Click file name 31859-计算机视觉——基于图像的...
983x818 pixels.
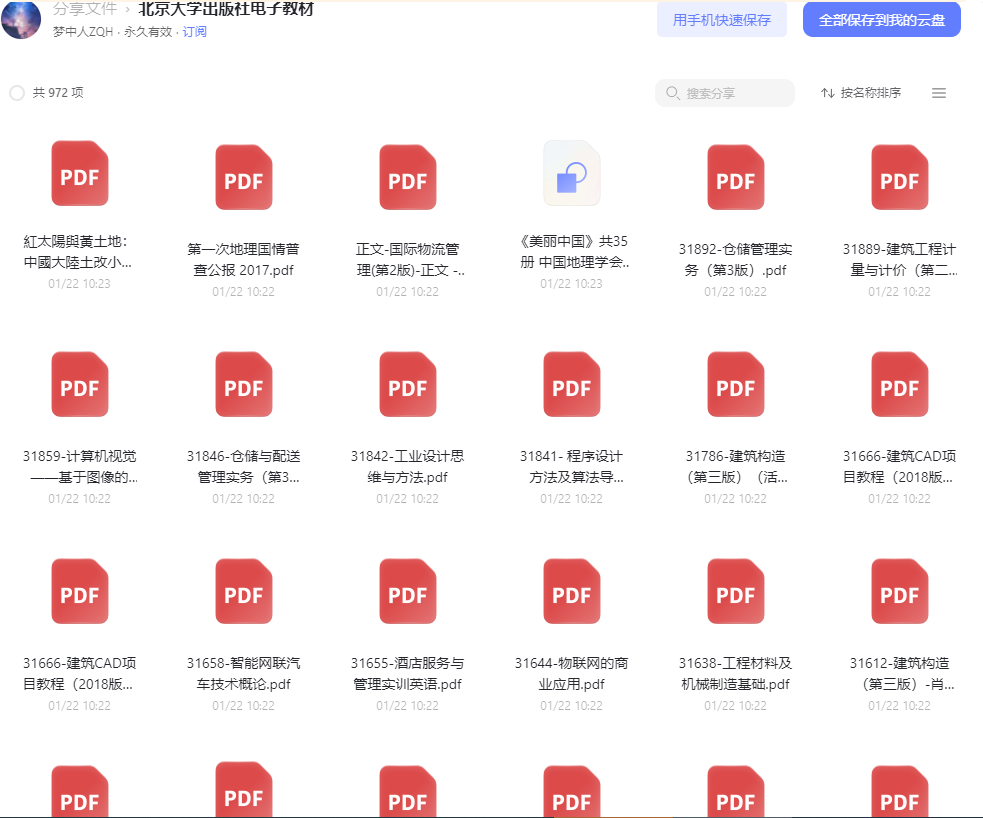pyautogui.click(x=80, y=466)
